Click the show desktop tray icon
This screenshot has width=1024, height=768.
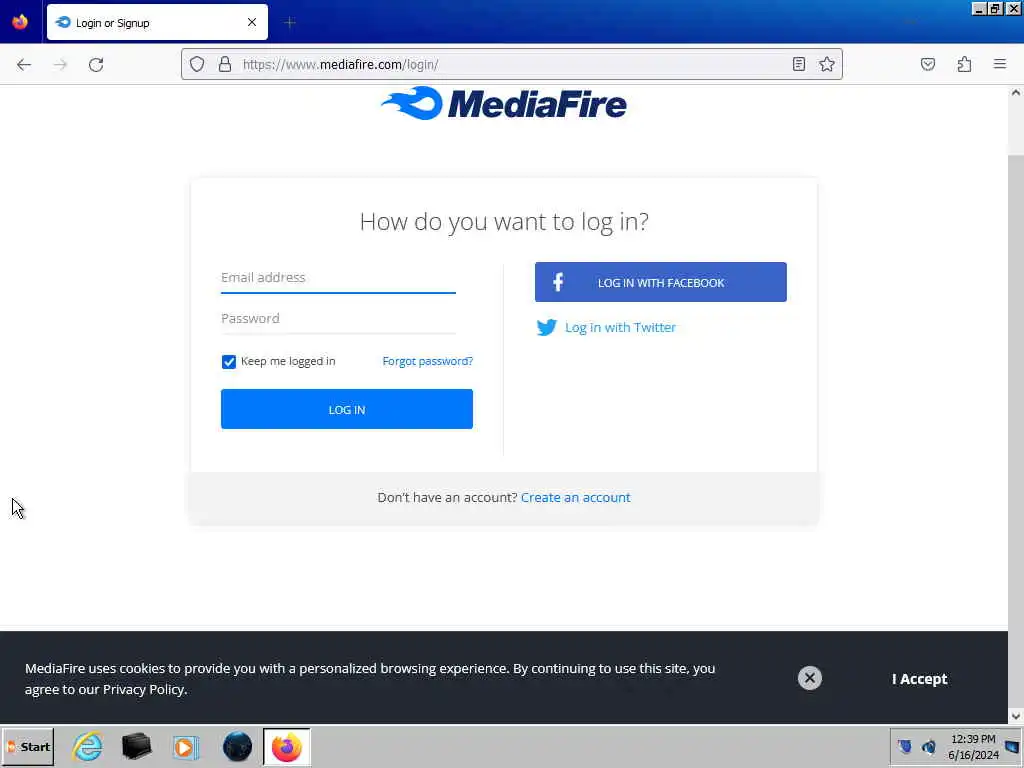click(x=1012, y=746)
